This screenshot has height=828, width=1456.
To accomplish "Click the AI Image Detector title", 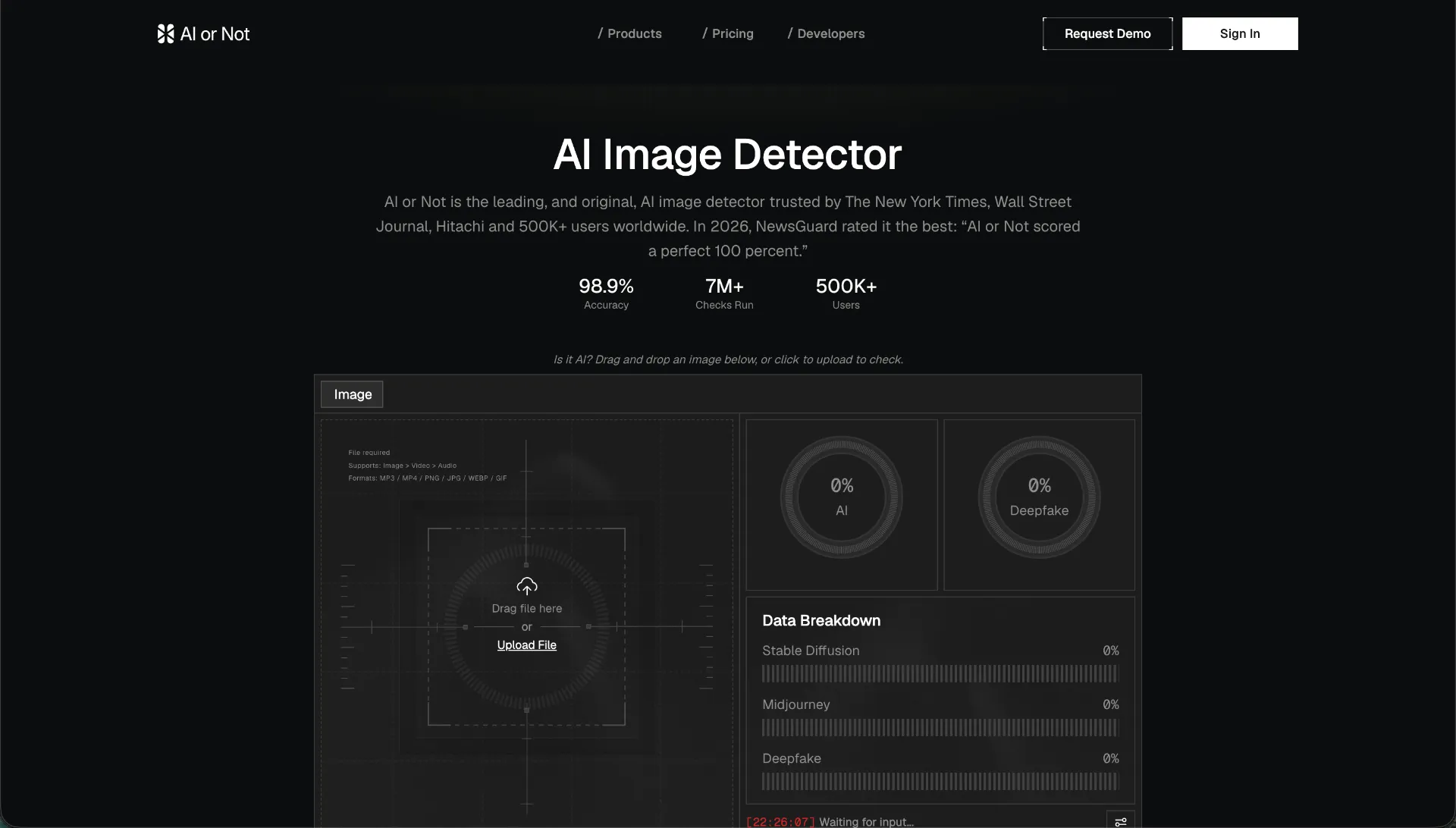I will click(x=728, y=154).
